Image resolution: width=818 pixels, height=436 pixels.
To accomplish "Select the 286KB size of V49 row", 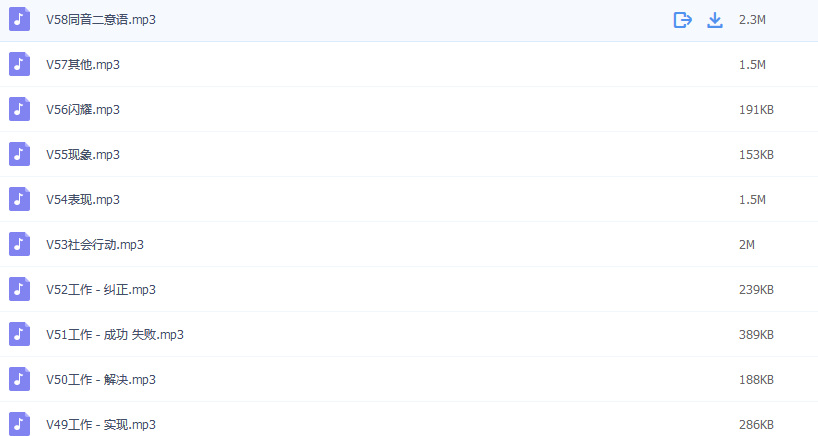I will tap(756, 425).
